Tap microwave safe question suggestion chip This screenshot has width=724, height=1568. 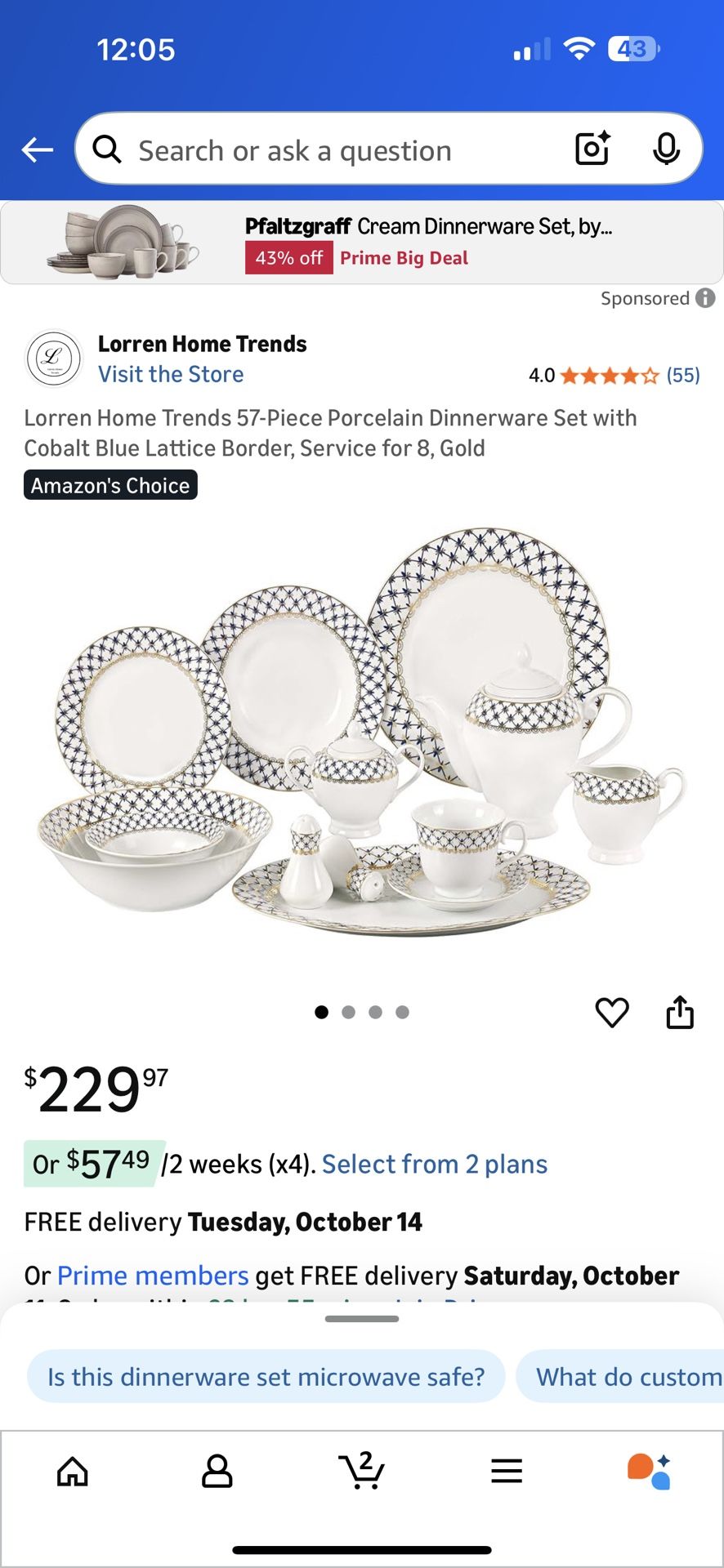click(x=266, y=1377)
